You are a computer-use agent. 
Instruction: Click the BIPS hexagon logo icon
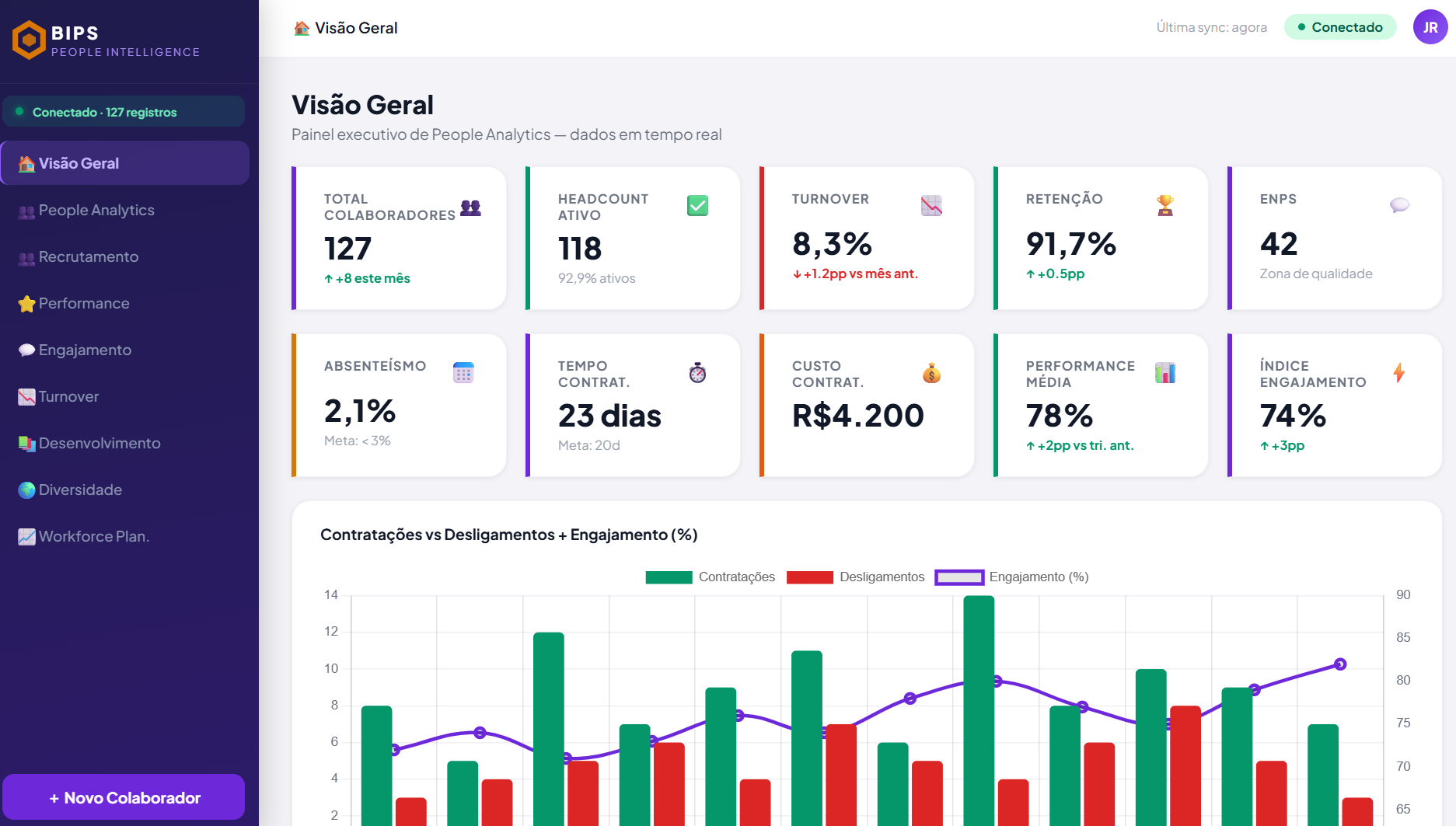click(29, 40)
